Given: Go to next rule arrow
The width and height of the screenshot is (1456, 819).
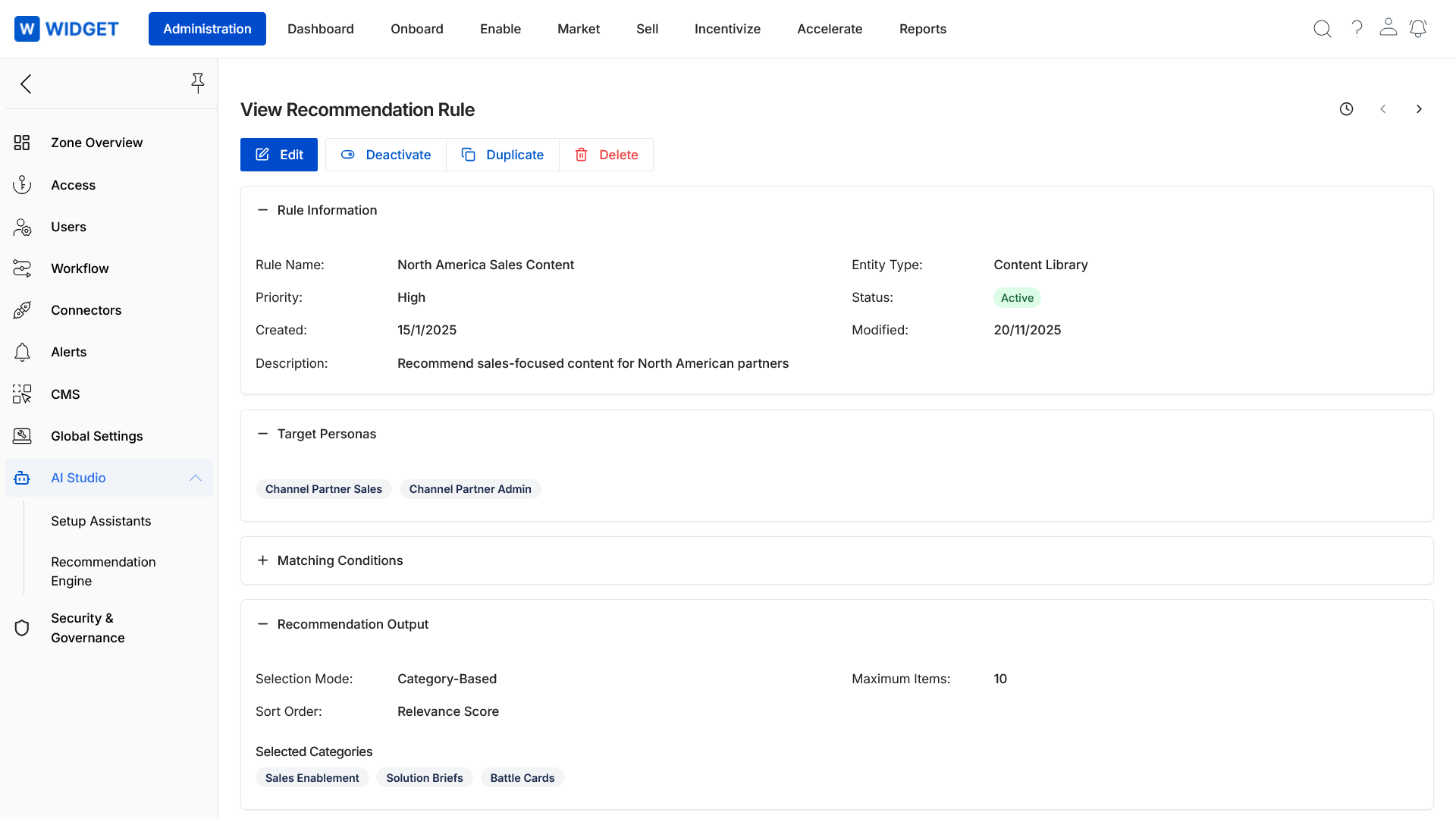Looking at the screenshot, I should pos(1420,109).
